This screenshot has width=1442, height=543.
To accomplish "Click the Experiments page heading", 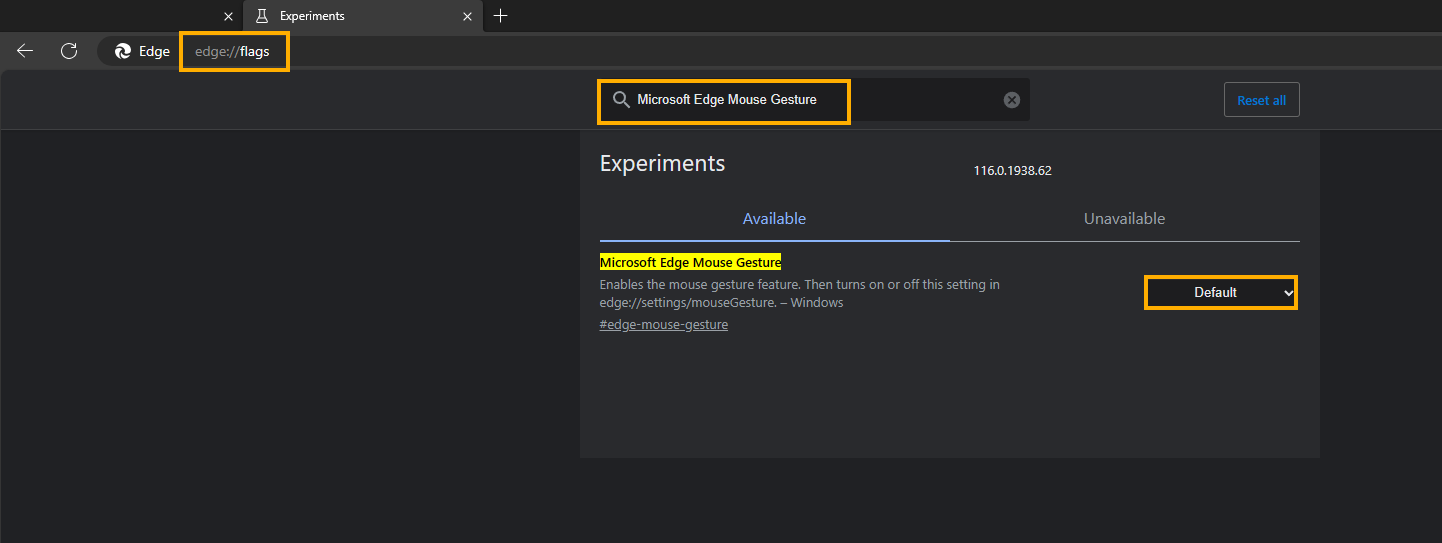I will pyautogui.click(x=662, y=164).
